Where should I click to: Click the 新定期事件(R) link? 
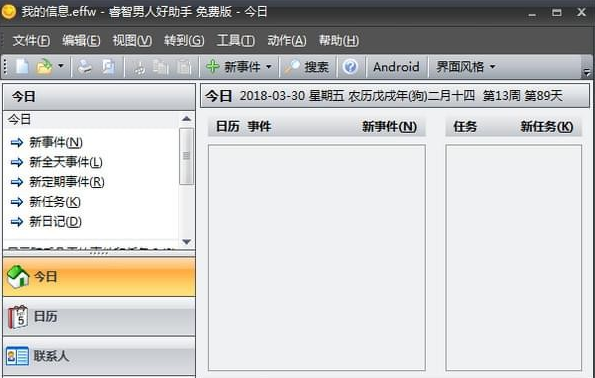point(67,182)
